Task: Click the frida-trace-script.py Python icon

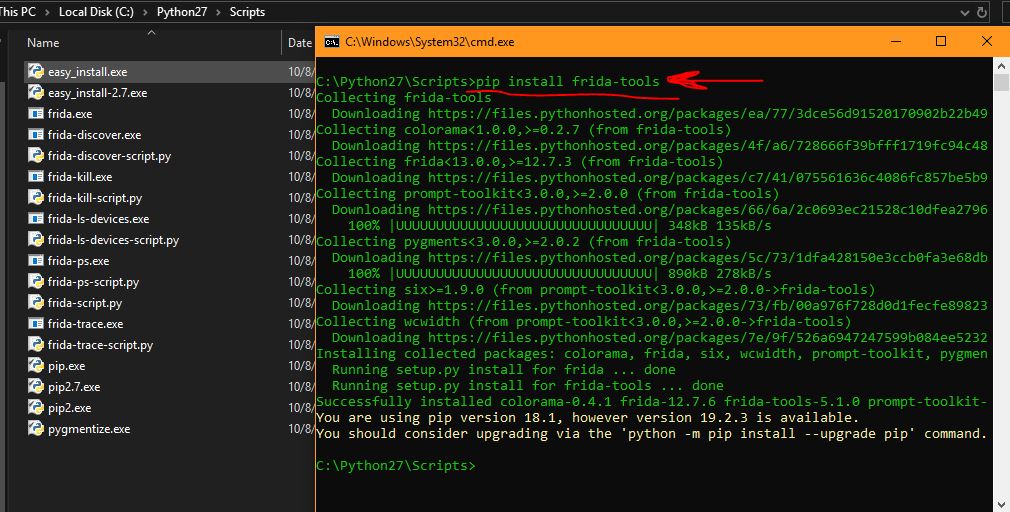Action: click(36, 345)
